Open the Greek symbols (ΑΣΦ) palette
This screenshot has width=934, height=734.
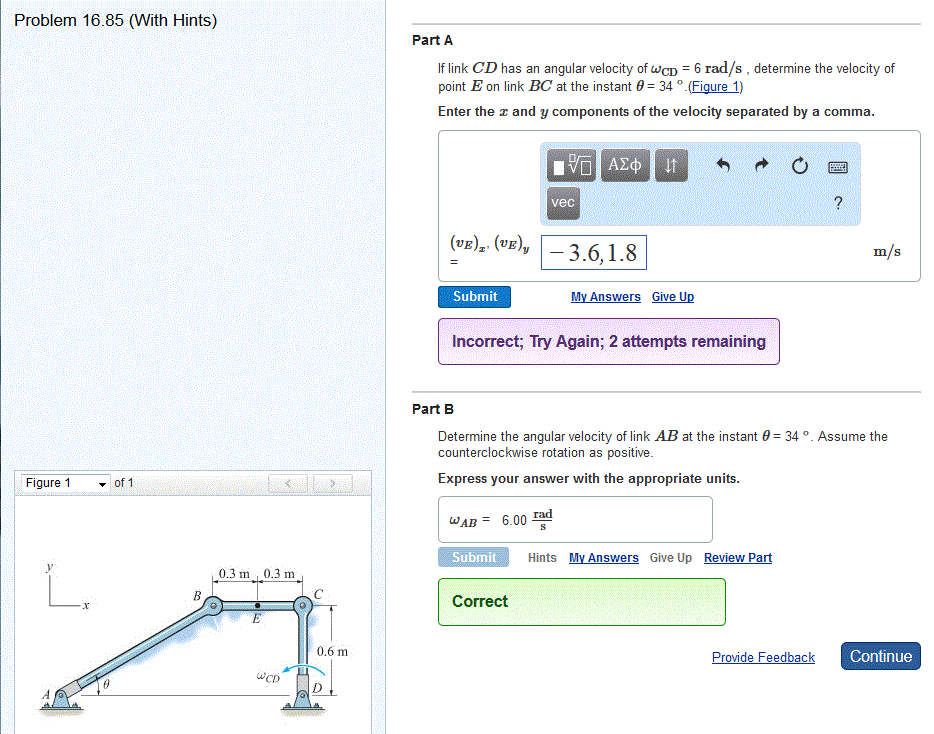point(624,165)
